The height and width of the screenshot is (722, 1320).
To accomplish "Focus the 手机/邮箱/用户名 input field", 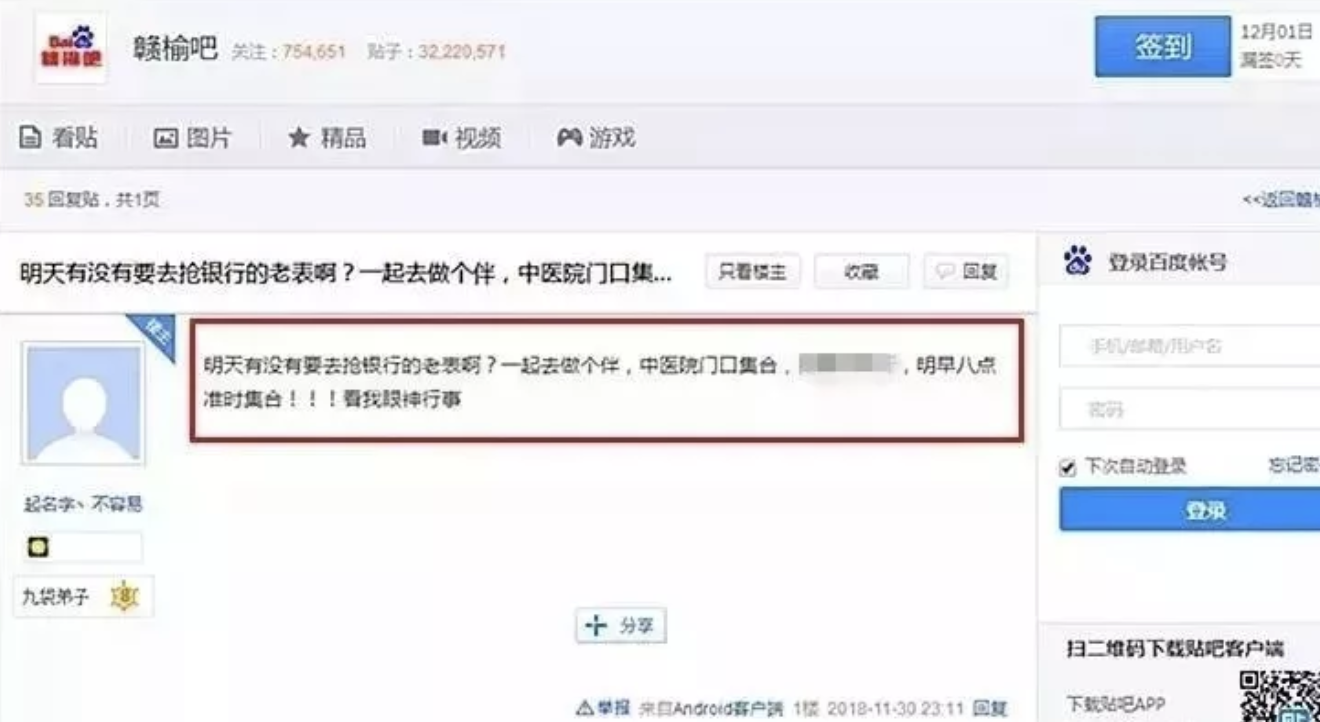I will [1190, 346].
